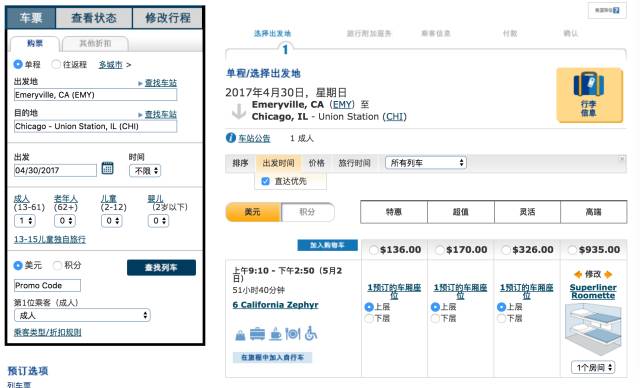
Task: Click the Superliner Roomette room diagram
Action: pos(593,330)
